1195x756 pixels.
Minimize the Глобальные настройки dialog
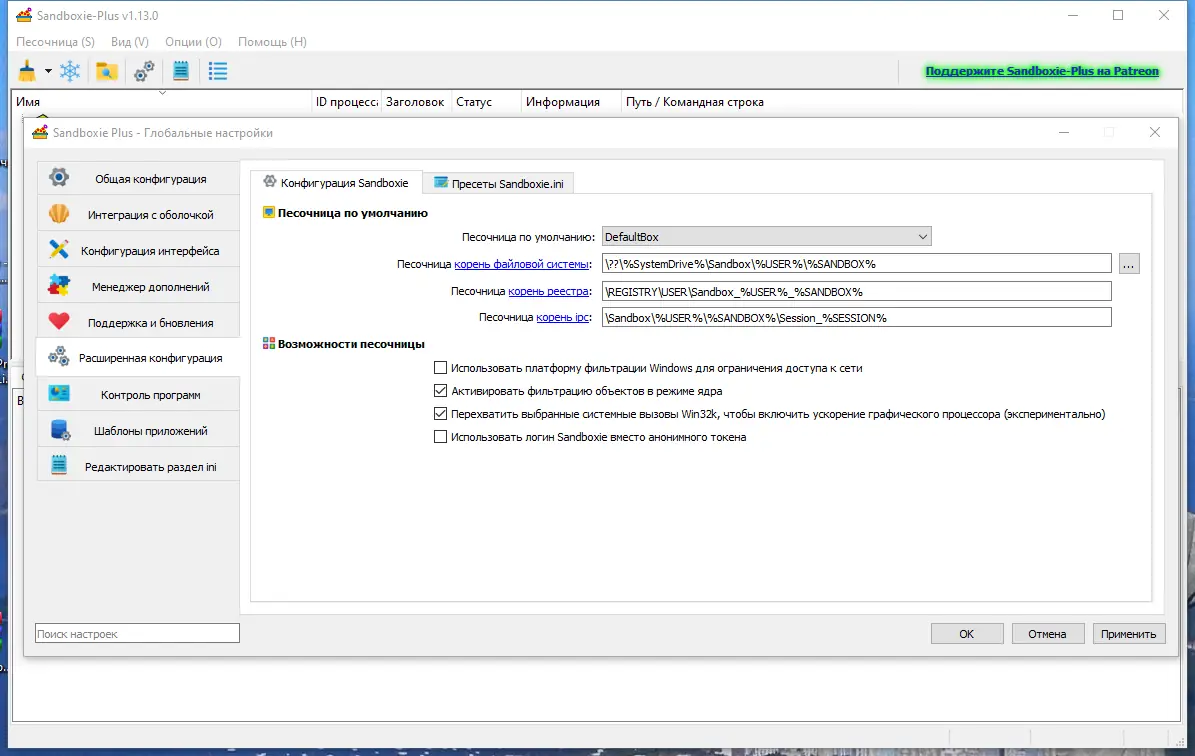pos(1064,133)
